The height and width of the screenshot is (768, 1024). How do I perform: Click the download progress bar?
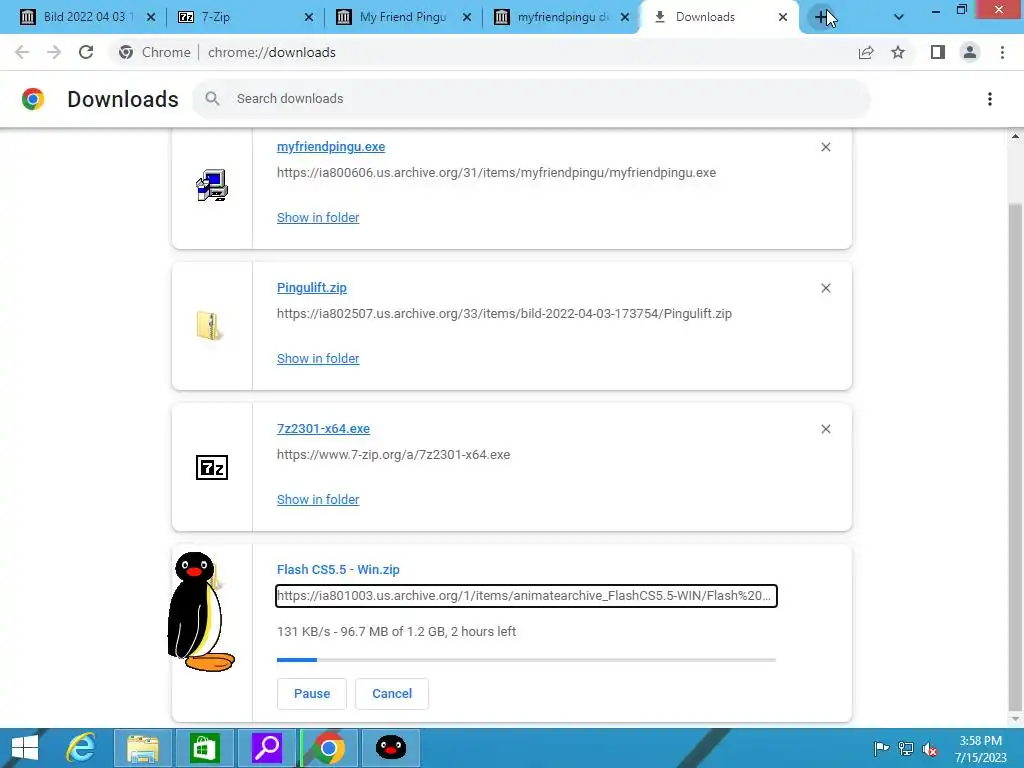[526, 660]
